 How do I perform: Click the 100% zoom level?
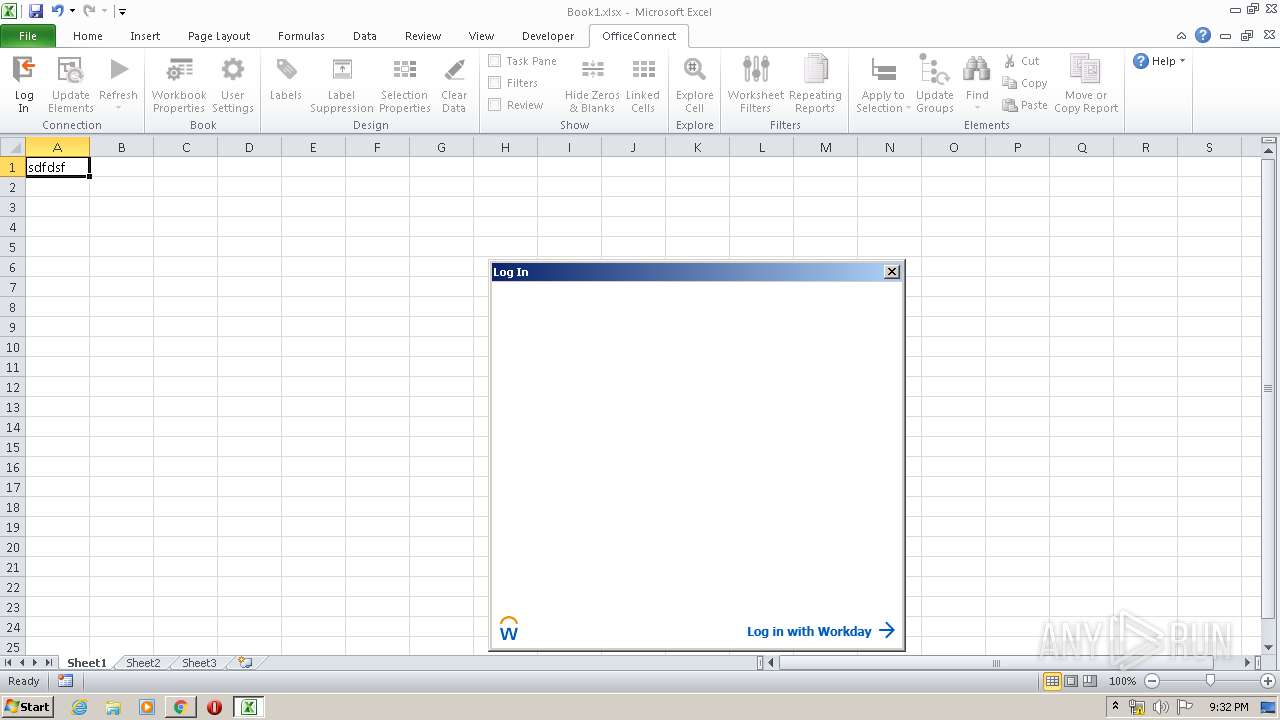(x=1122, y=681)
